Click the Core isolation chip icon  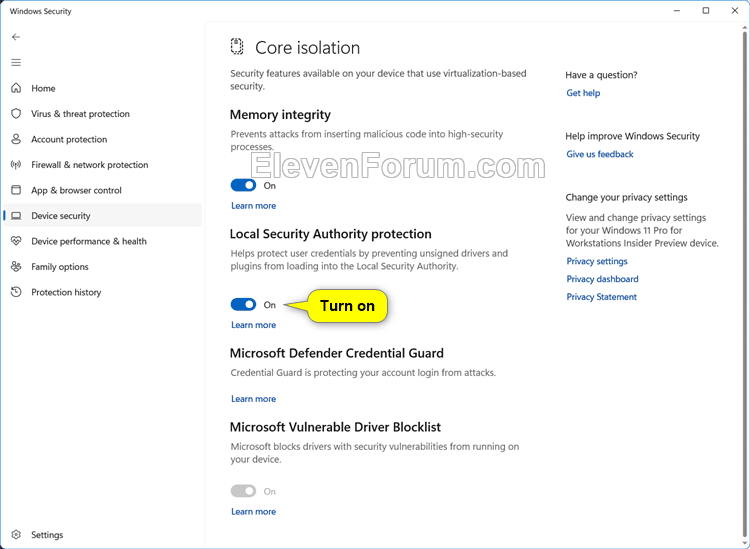click(x=237, y=47)
